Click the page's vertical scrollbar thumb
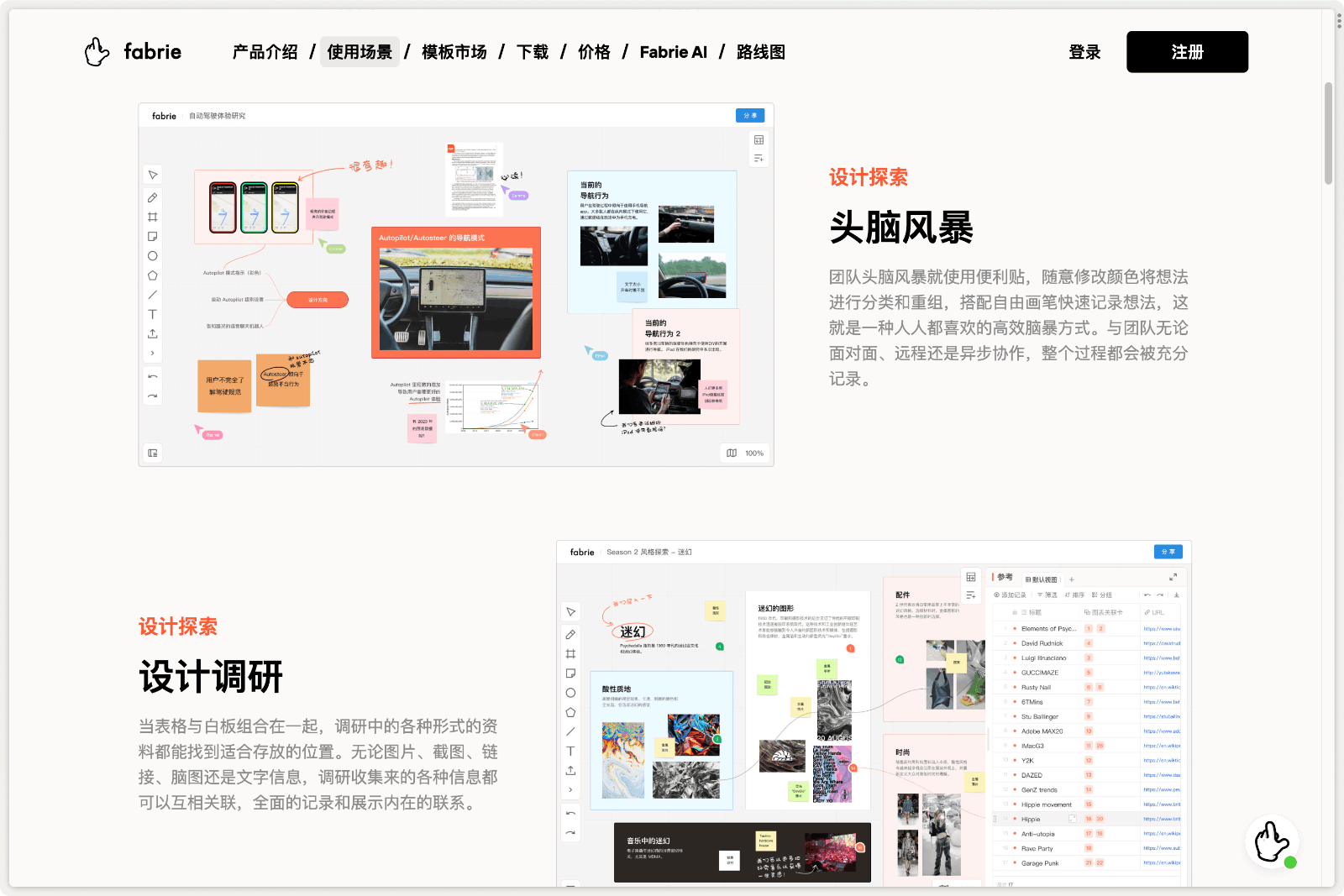 tap(1328, 133)
